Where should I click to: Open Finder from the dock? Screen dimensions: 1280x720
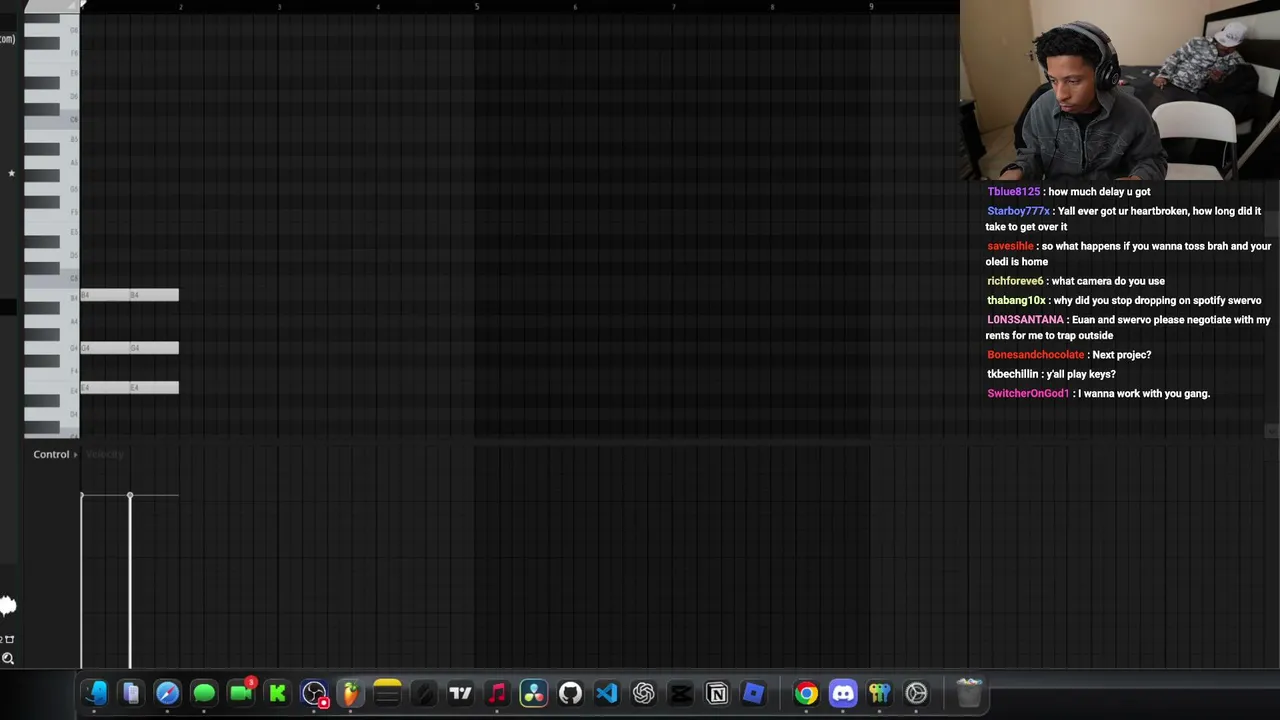95,693
